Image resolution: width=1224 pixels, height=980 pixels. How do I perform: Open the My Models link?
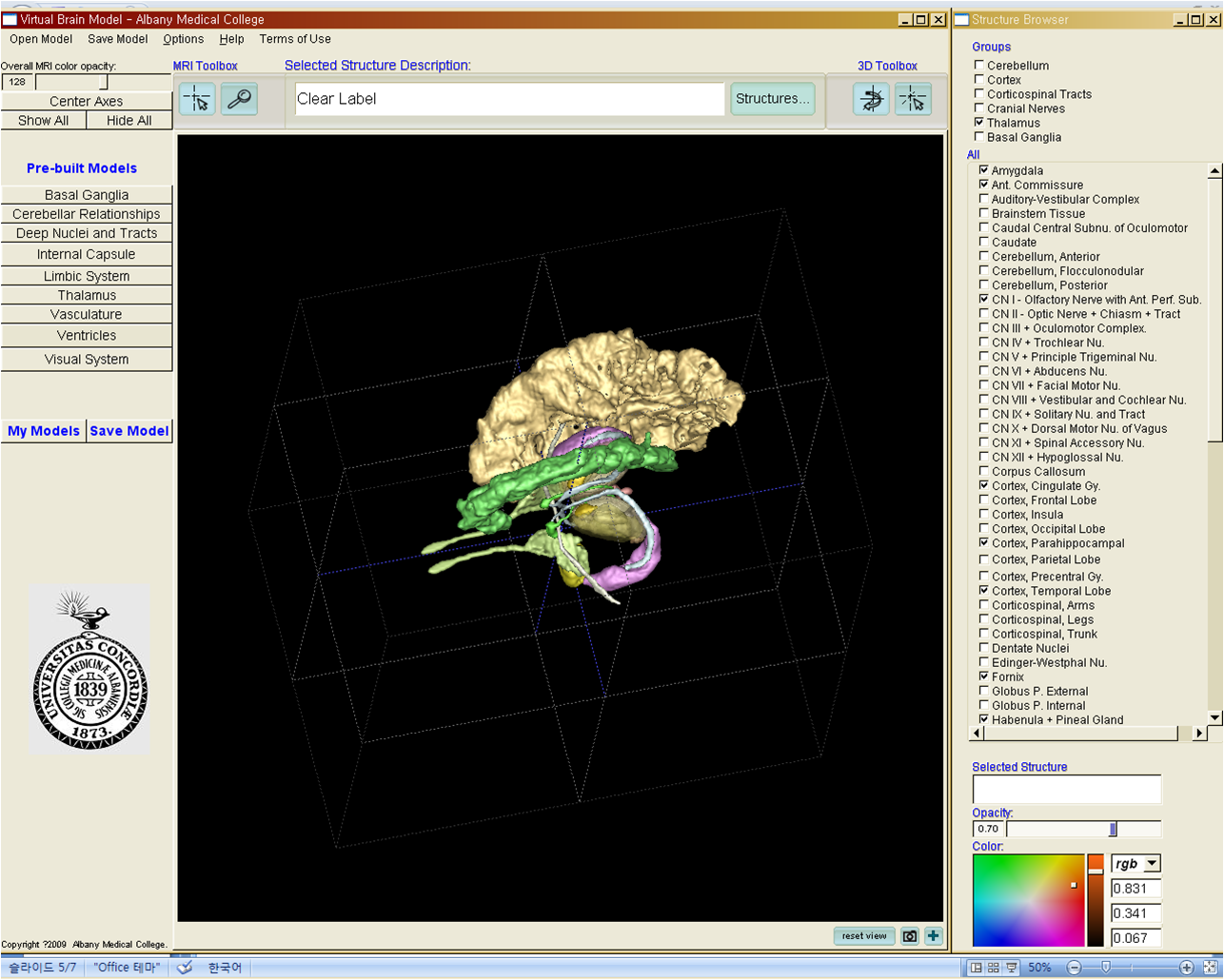coord(44,431)
